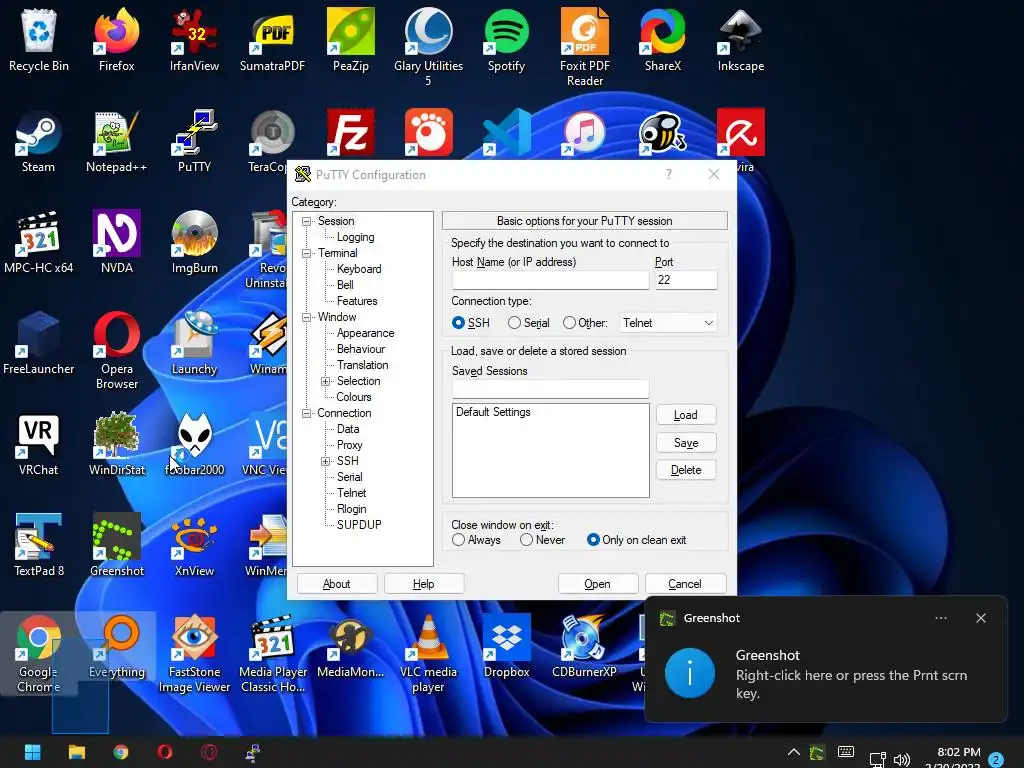Launch ImgBurn from the desktop

[x=194, y=242]
